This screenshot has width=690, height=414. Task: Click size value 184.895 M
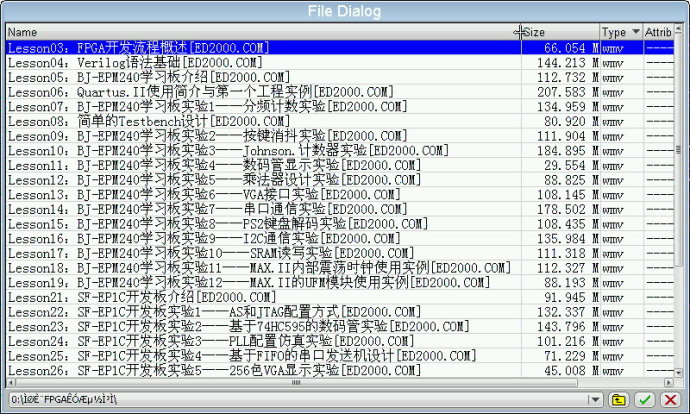tap(568, 150)
